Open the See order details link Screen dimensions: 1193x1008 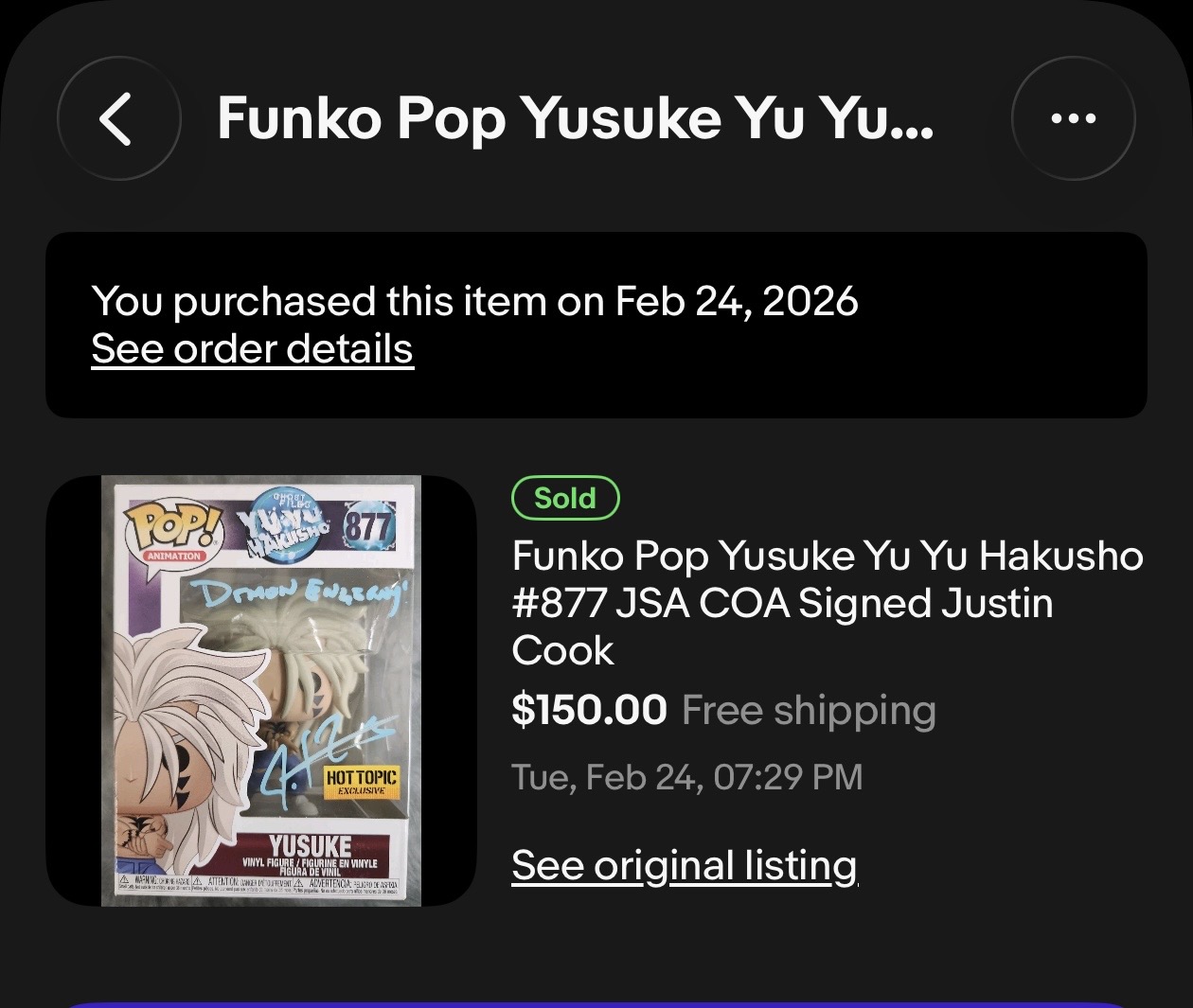click(252, 349)
